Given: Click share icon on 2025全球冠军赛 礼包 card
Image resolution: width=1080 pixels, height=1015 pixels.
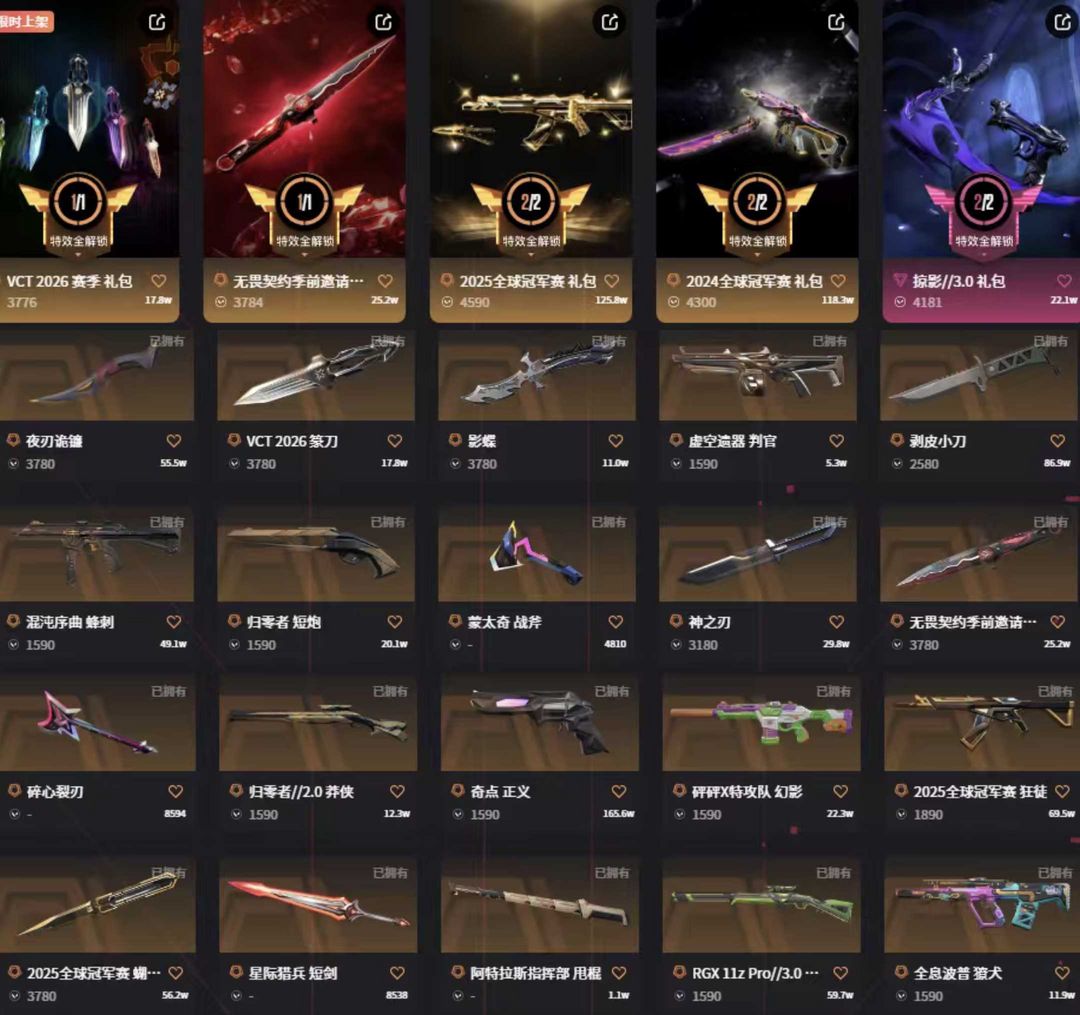Looking at the screenshot, I should [610, 22].
